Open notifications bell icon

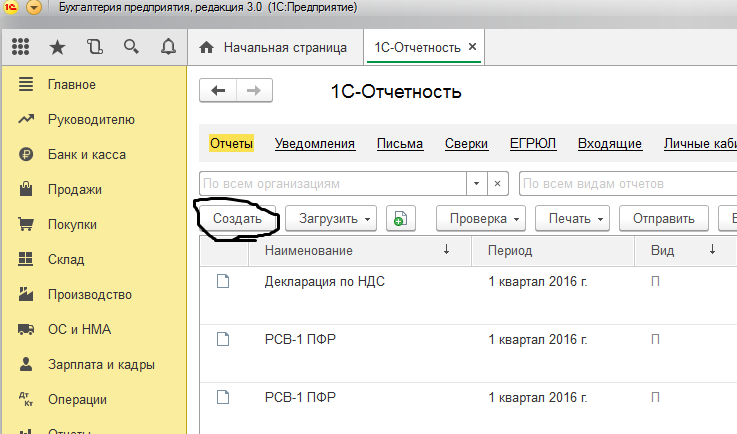coord(168,47)
